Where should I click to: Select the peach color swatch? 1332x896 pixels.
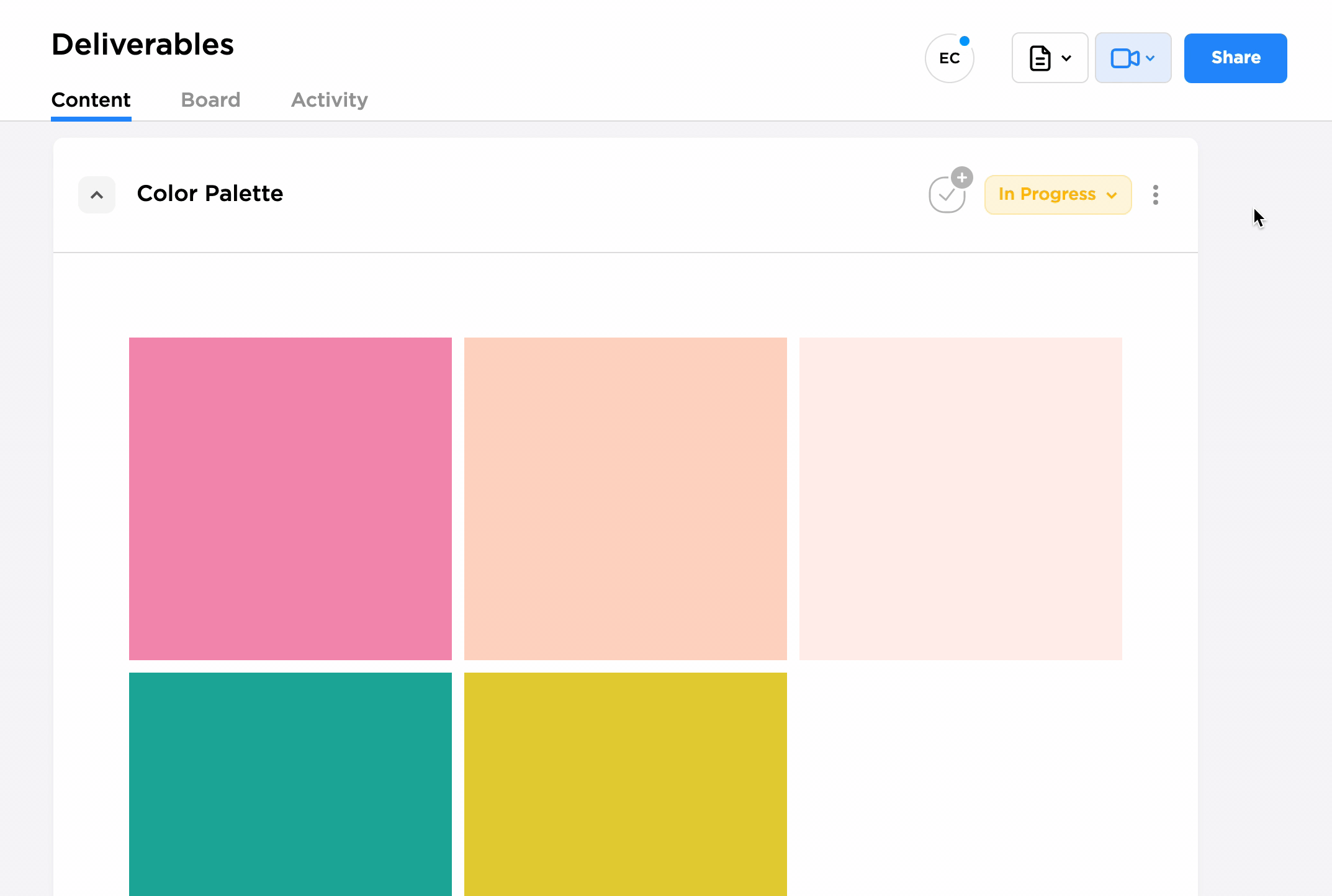pyautogui.click(x=626, y=498)
